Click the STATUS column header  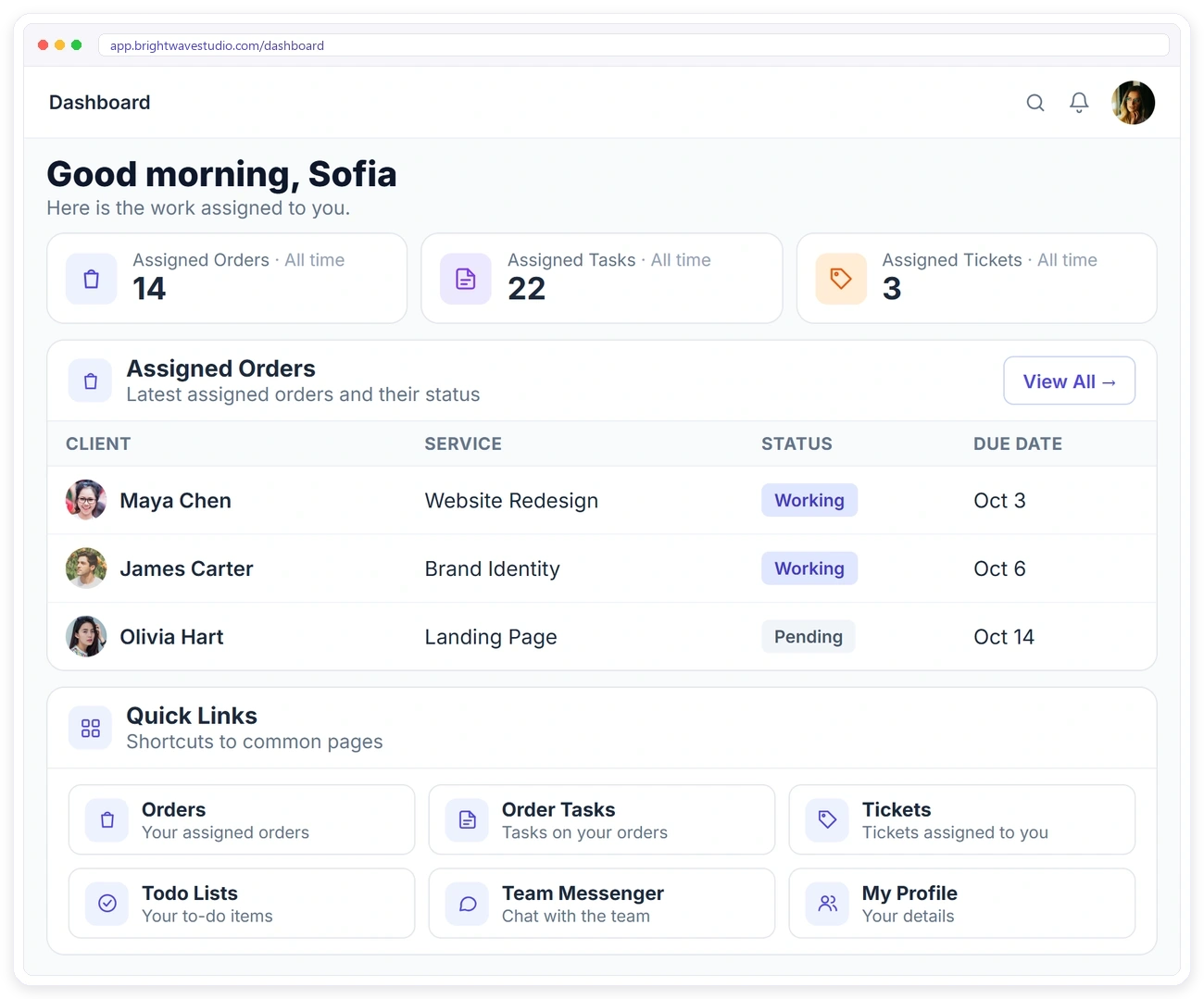click(797, 443)
